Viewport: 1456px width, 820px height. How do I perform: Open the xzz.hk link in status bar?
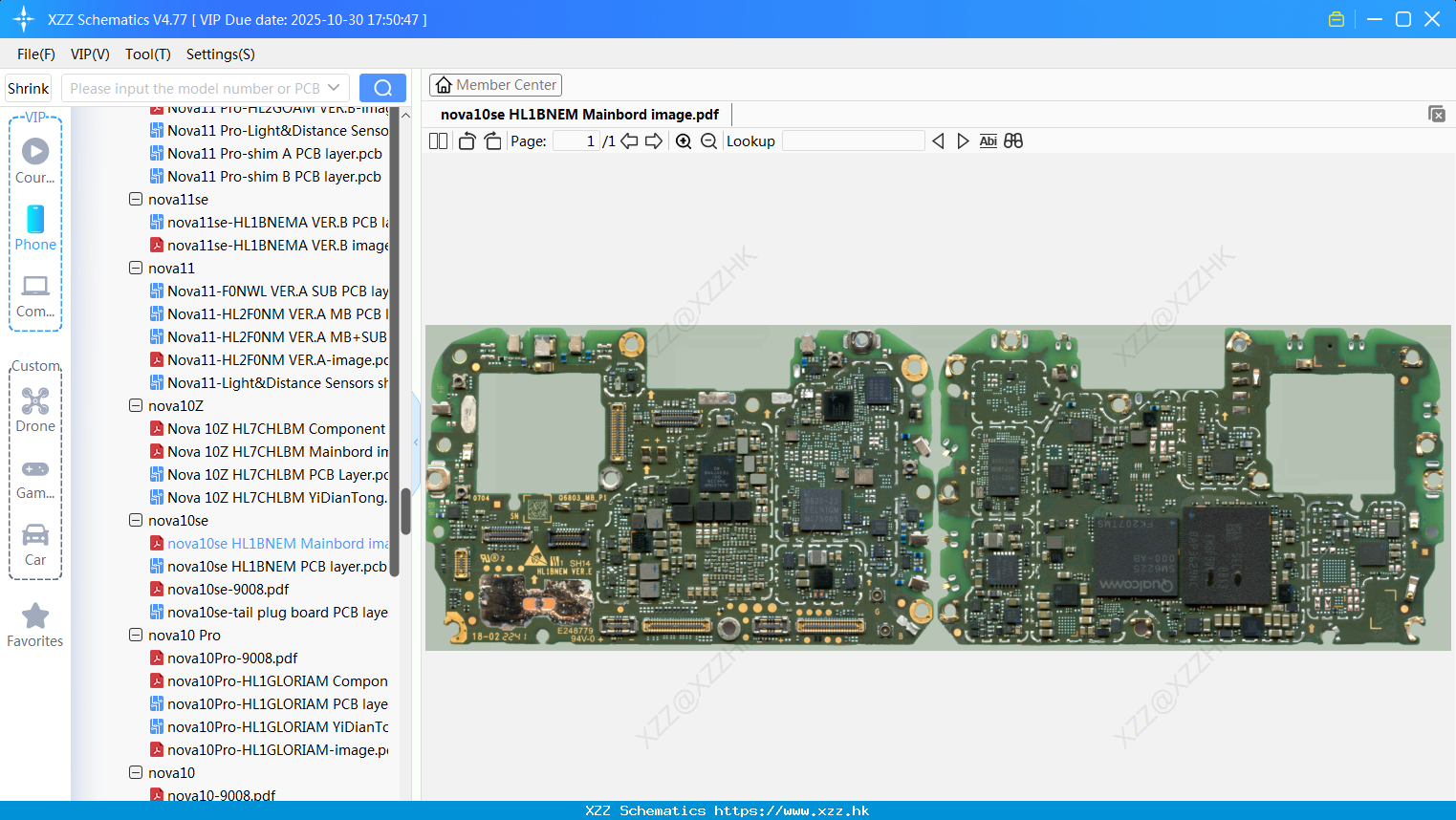(792, 810)
